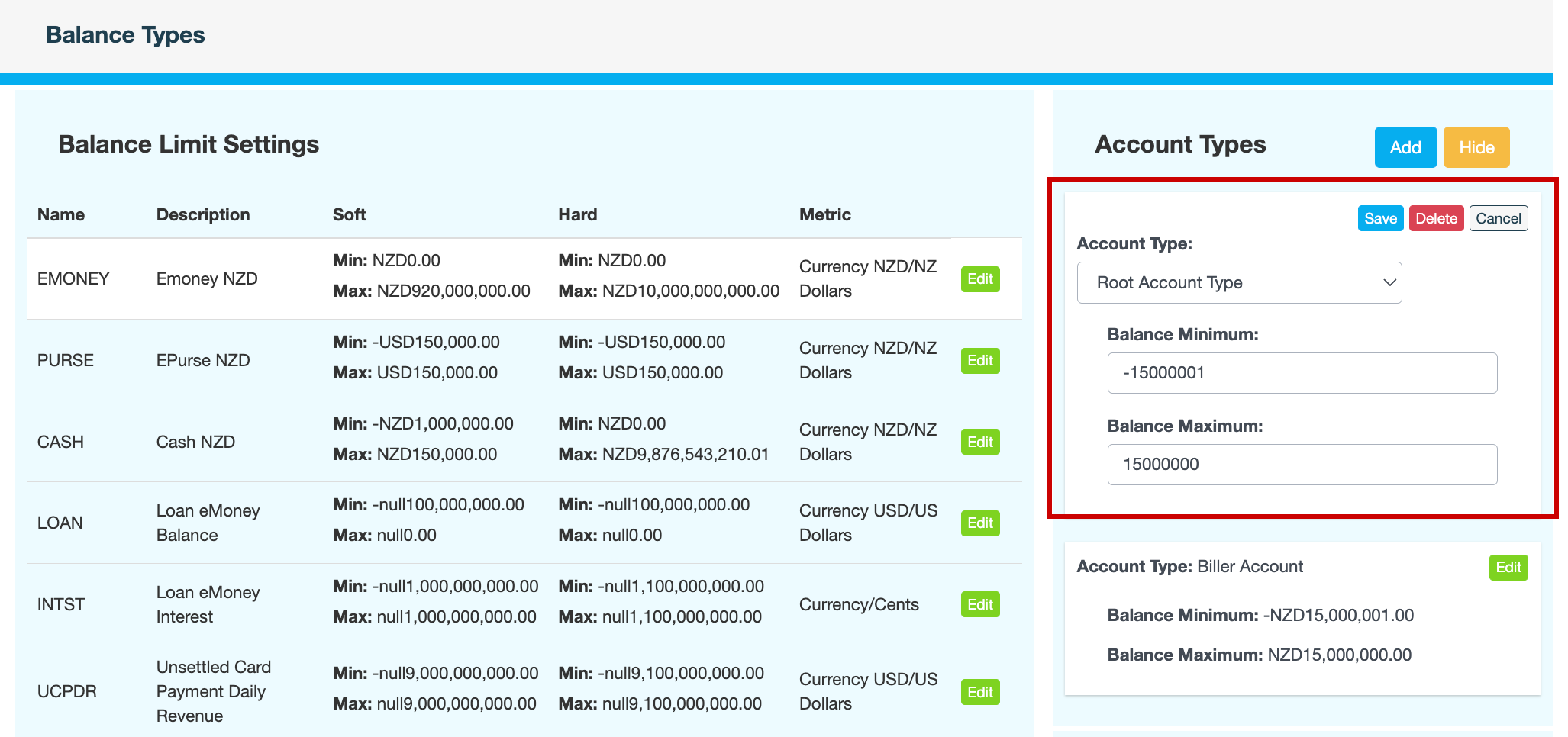The image size is (1568, 737).
Task: Select the Soft column header
Action: pyautogui.click(x=349, y=215)
